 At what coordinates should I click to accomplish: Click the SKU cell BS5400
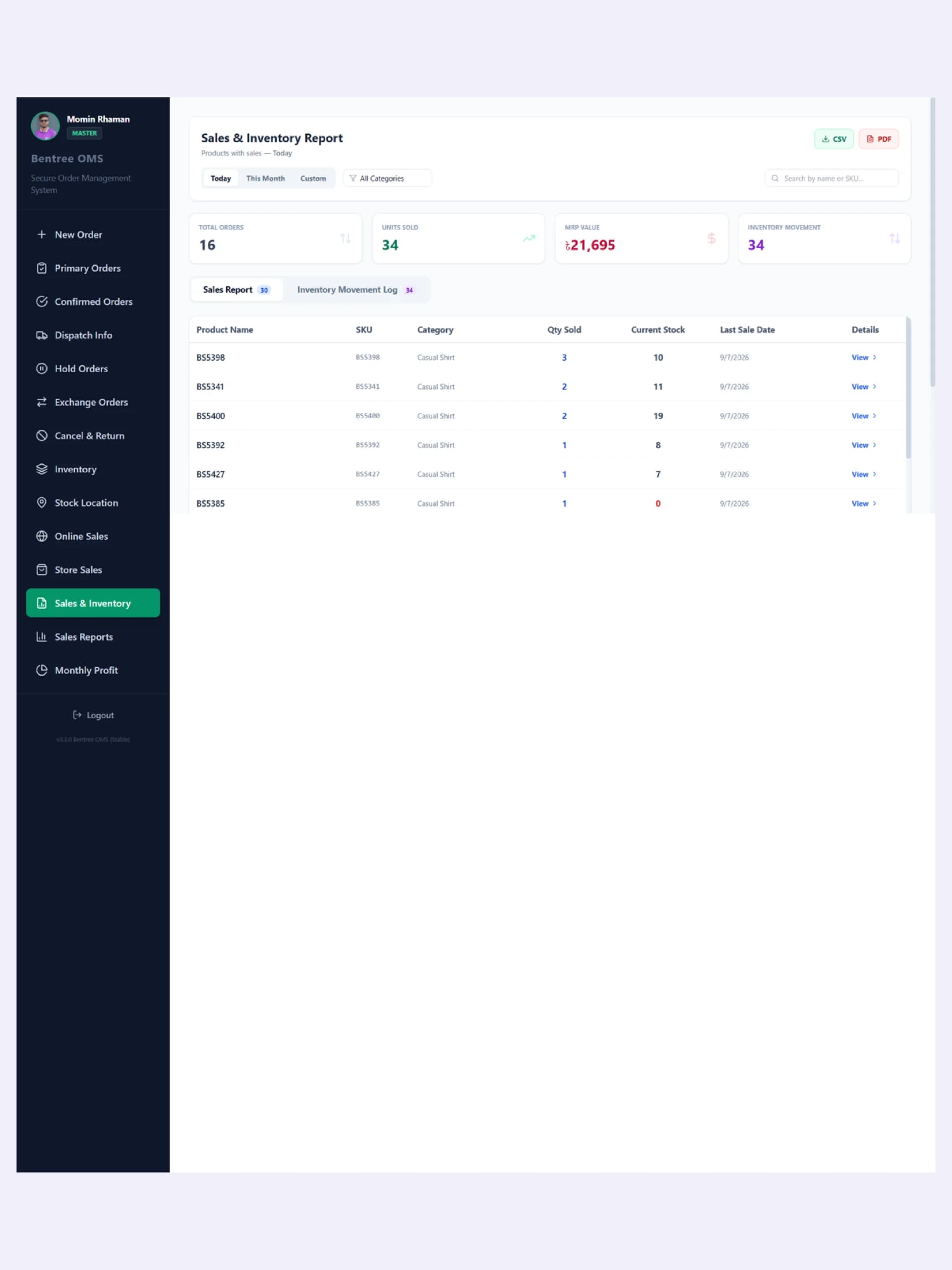point(367,416)
